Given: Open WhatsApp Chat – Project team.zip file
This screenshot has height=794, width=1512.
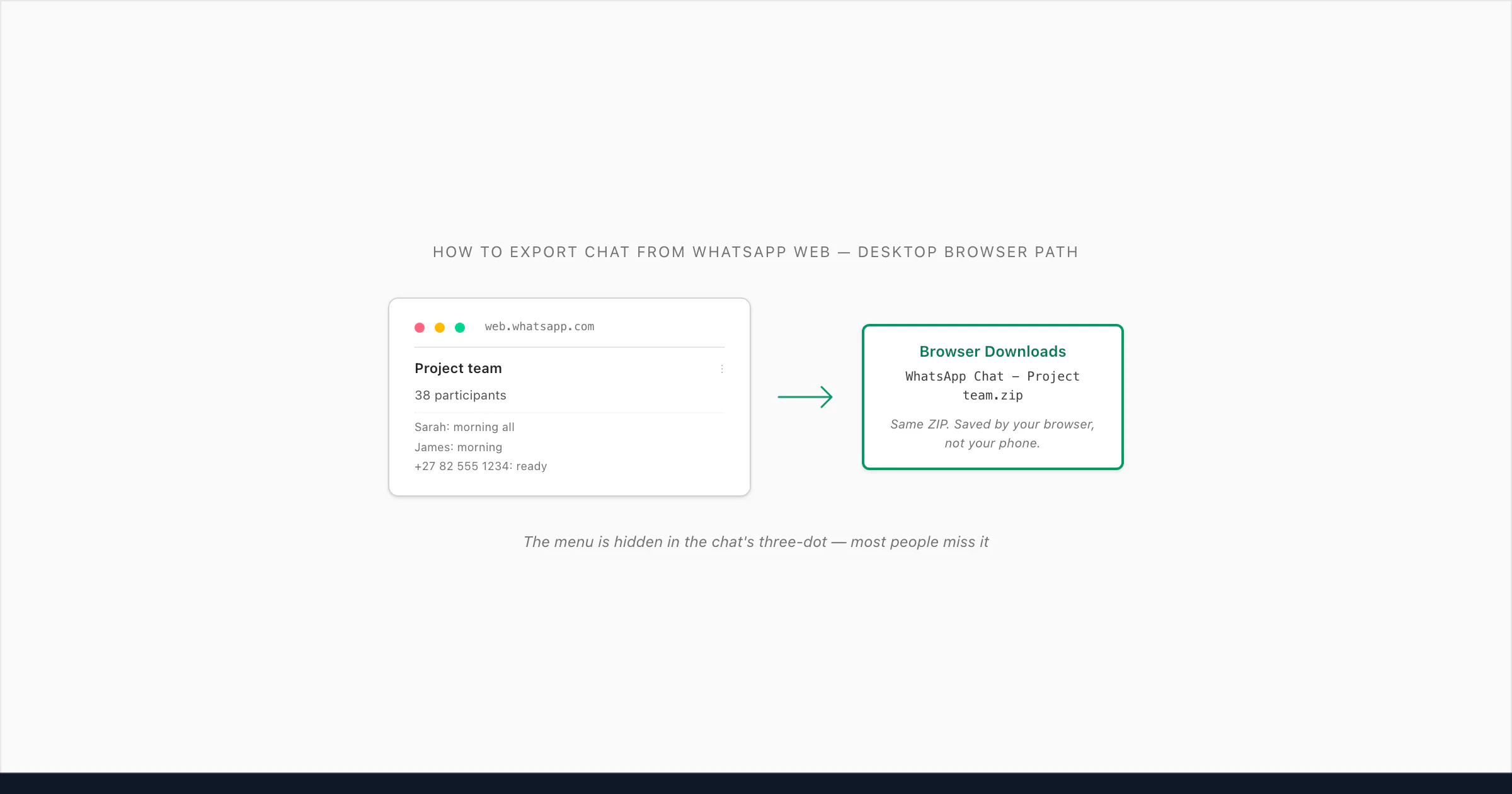Looking at the screenshot, I should (x=993, y=386).
